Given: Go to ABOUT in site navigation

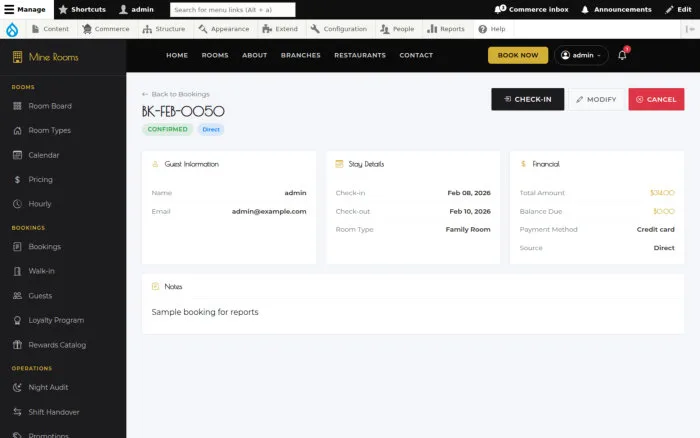Looking at the screenshot, I should point(254,55).
